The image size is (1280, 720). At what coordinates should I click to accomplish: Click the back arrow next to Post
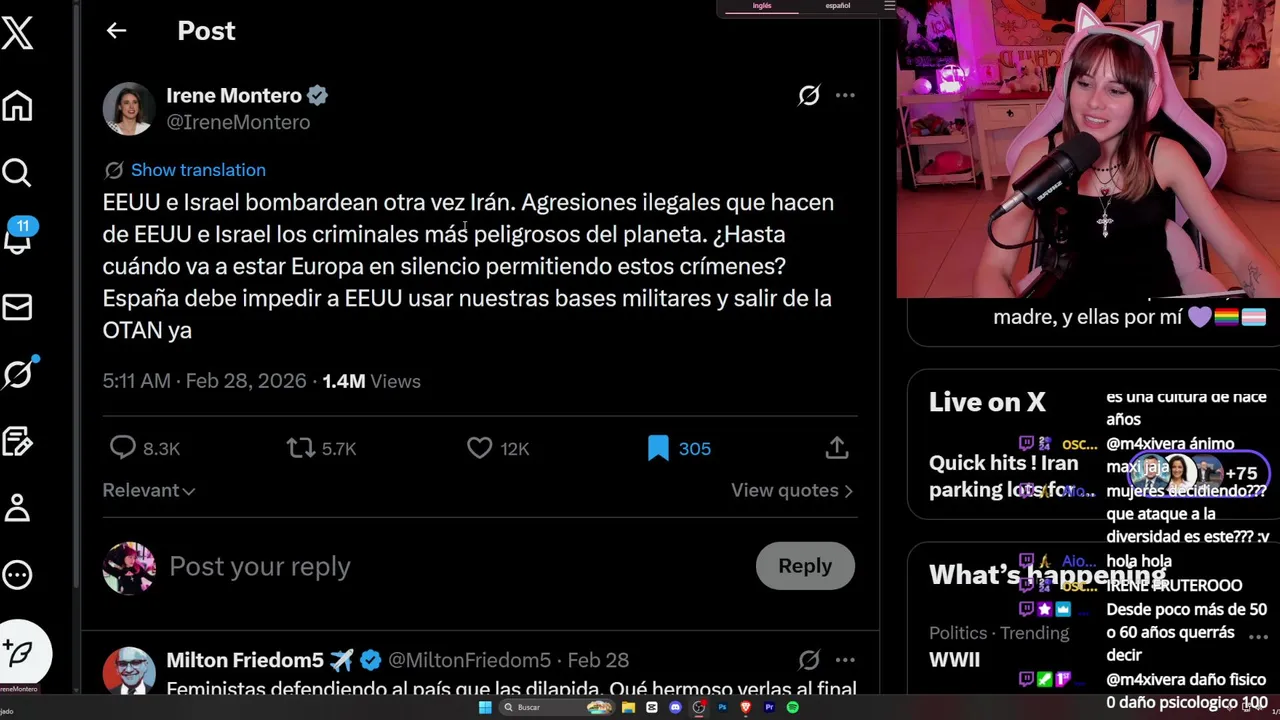116,31
